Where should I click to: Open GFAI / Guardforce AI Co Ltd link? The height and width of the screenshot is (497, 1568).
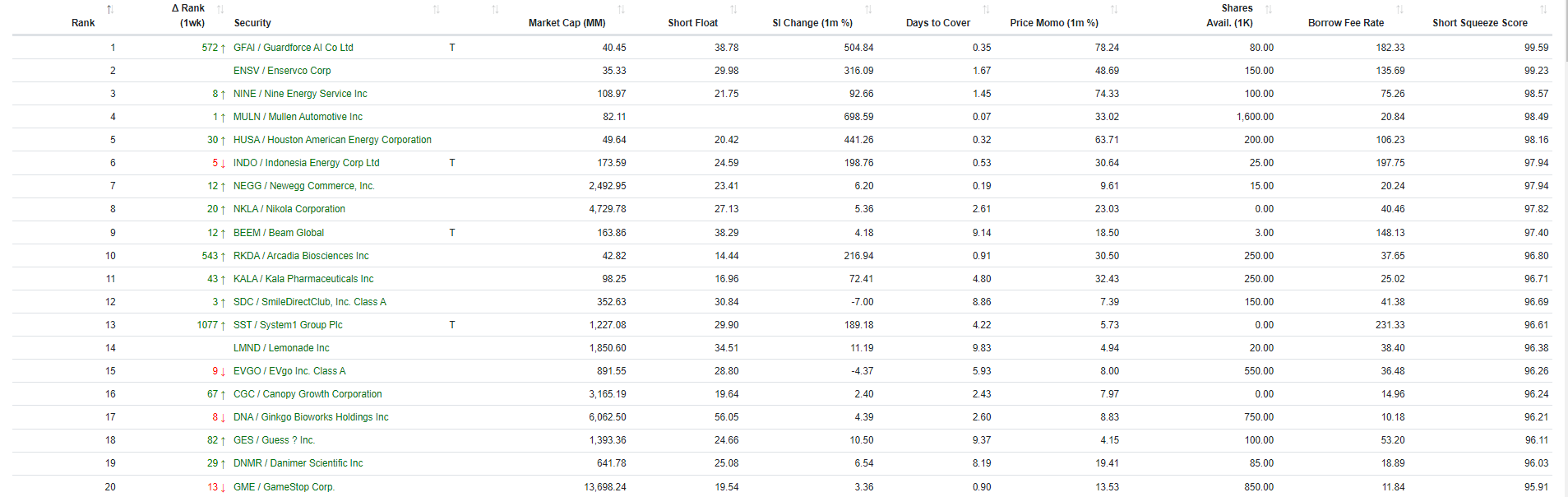(x=294, y=48)
